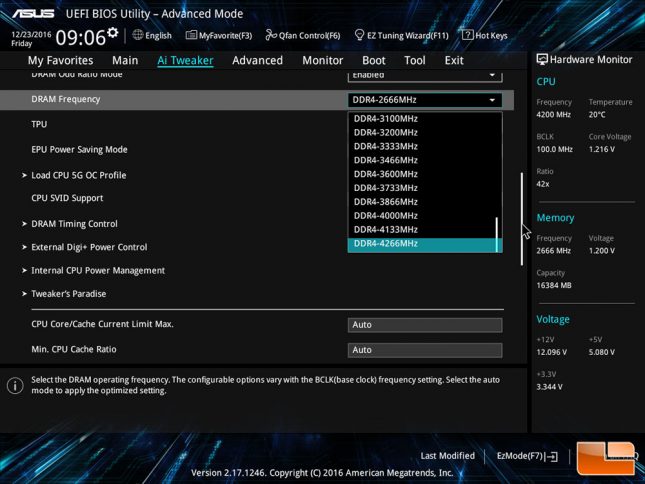Select CPU SVID Support row
Viewport: 645px width, 484px height.
[67, 198]
